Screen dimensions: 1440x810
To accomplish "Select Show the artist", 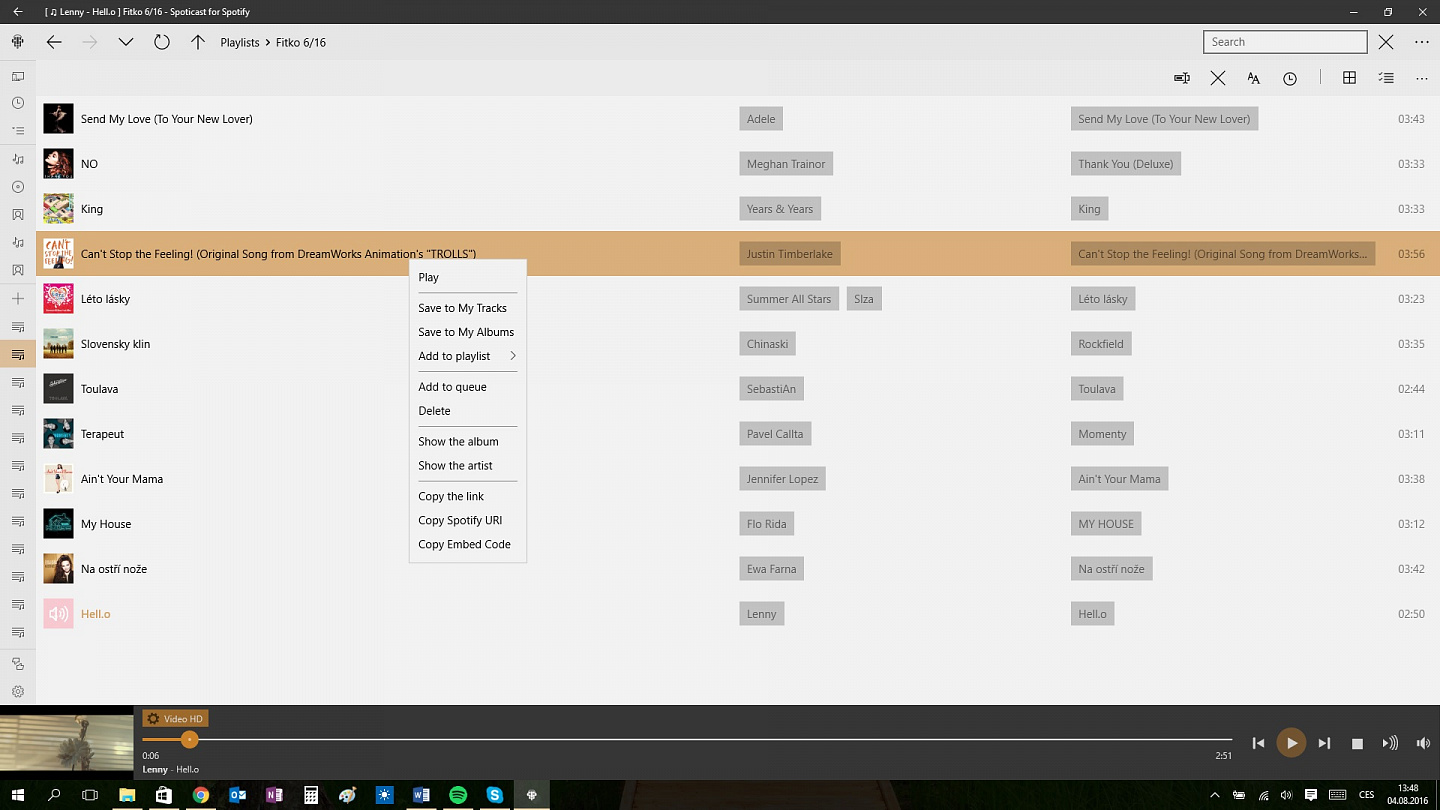I will pyautogui.click(x=468, y=465).
